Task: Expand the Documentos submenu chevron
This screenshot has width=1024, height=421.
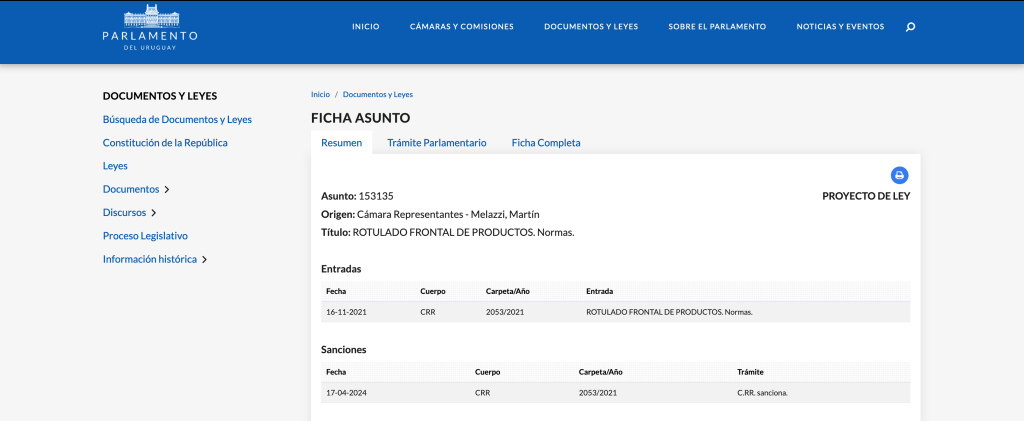Action: (x=167, y=189)
